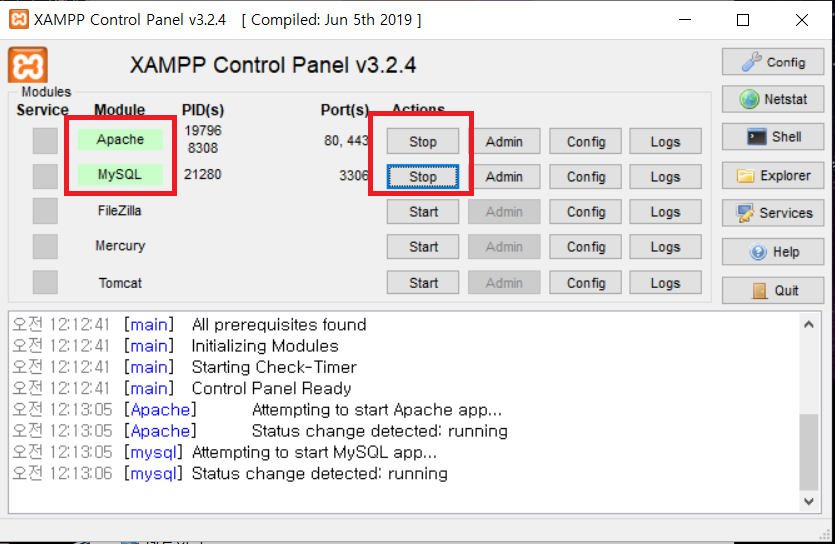Toggle the Mercury service checkbox
This screenshot has width=835, height=544.
click(45, 246)
